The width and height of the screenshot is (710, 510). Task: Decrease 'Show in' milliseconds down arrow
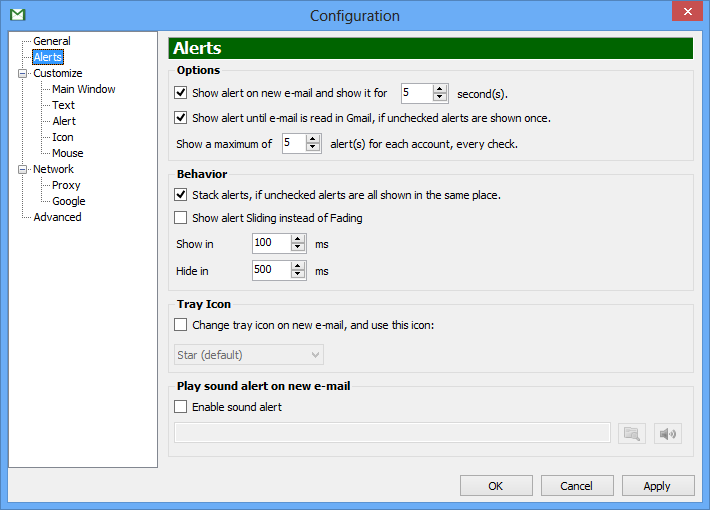pyautogui.click(x=297, y=248)
